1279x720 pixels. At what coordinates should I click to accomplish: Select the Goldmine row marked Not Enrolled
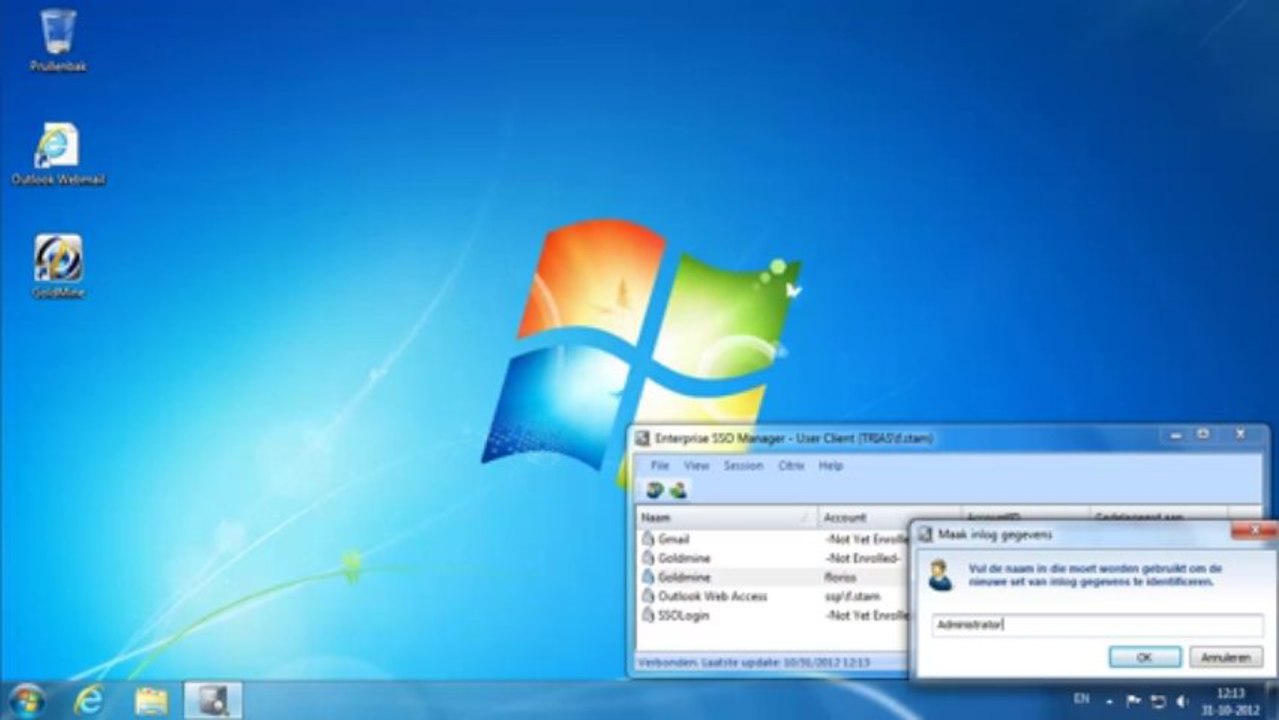point(774,558)
